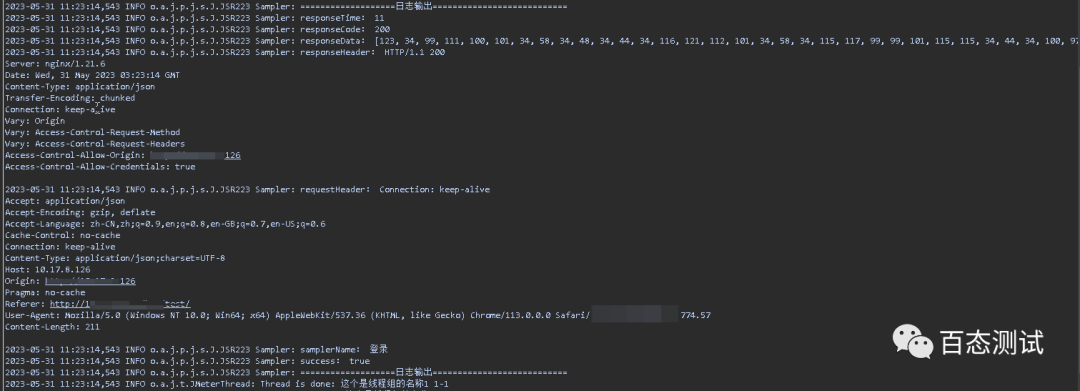Click the 百态测试 watermark text
Image resolution: width=1080 pixels, height=391 pixels.
pos(992,342)
